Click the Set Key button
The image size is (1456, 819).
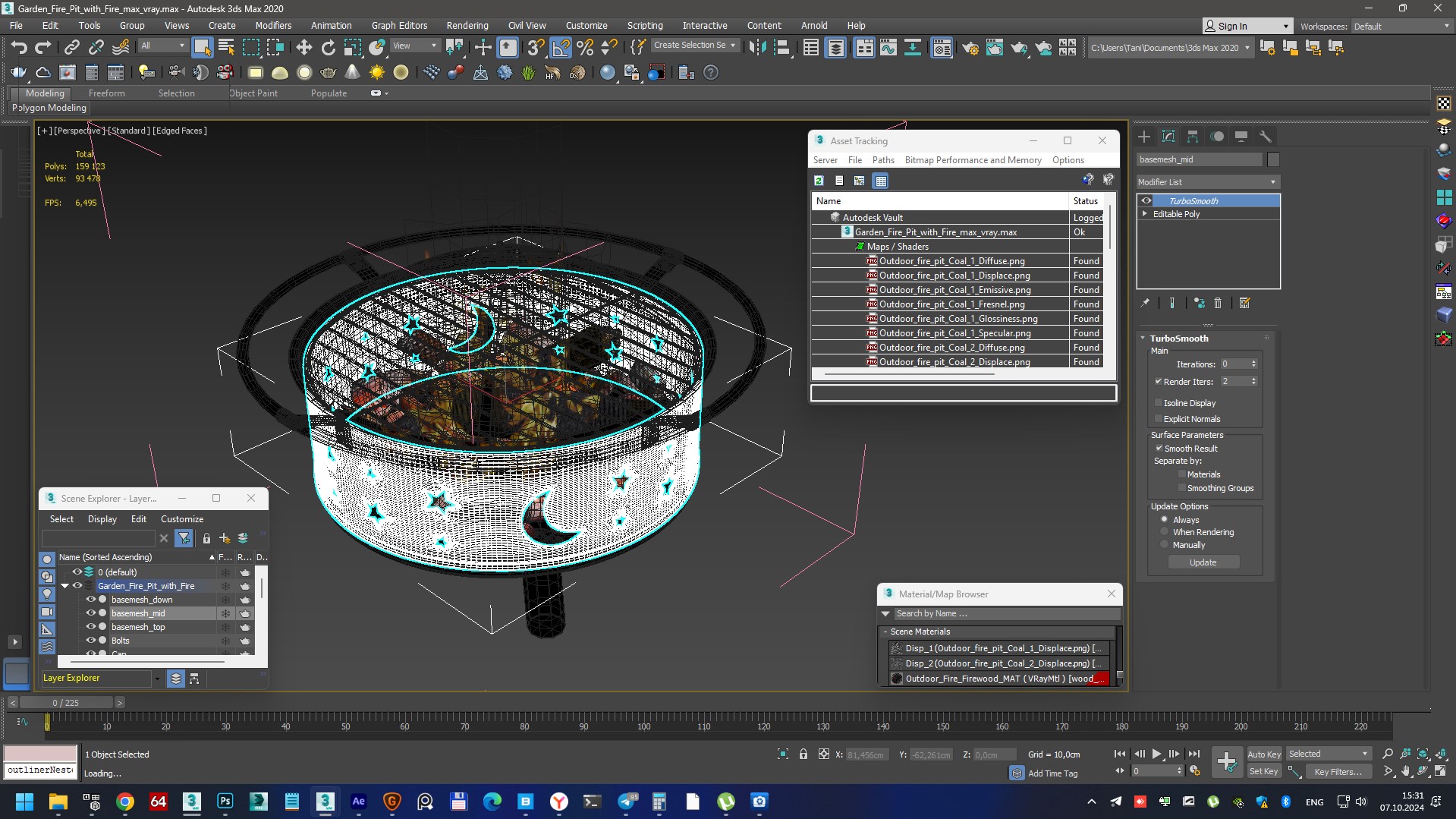click(1264, 771)
